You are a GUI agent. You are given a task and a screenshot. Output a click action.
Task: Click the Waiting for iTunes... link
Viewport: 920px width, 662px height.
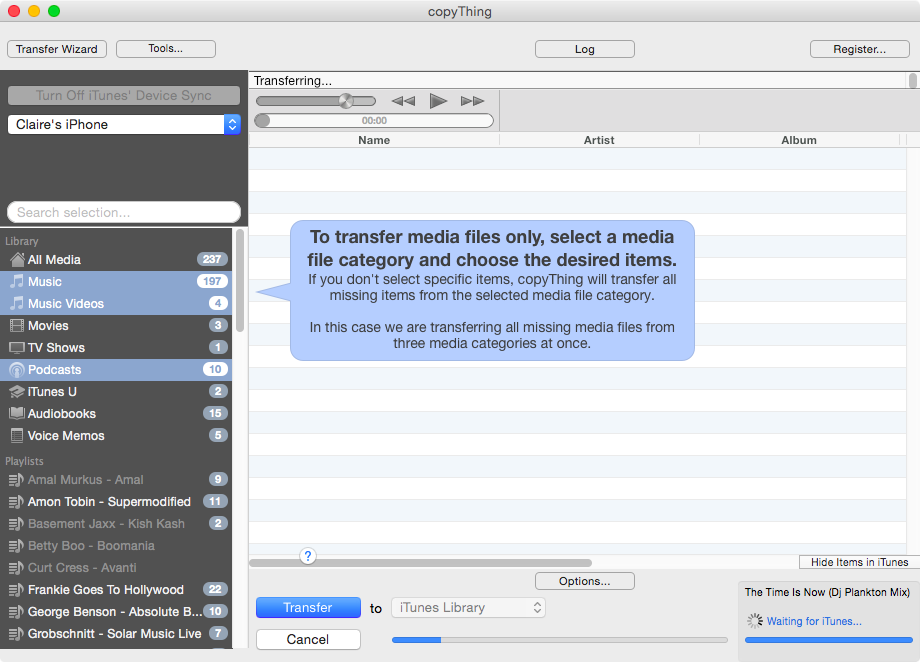(x=814, y=621)
